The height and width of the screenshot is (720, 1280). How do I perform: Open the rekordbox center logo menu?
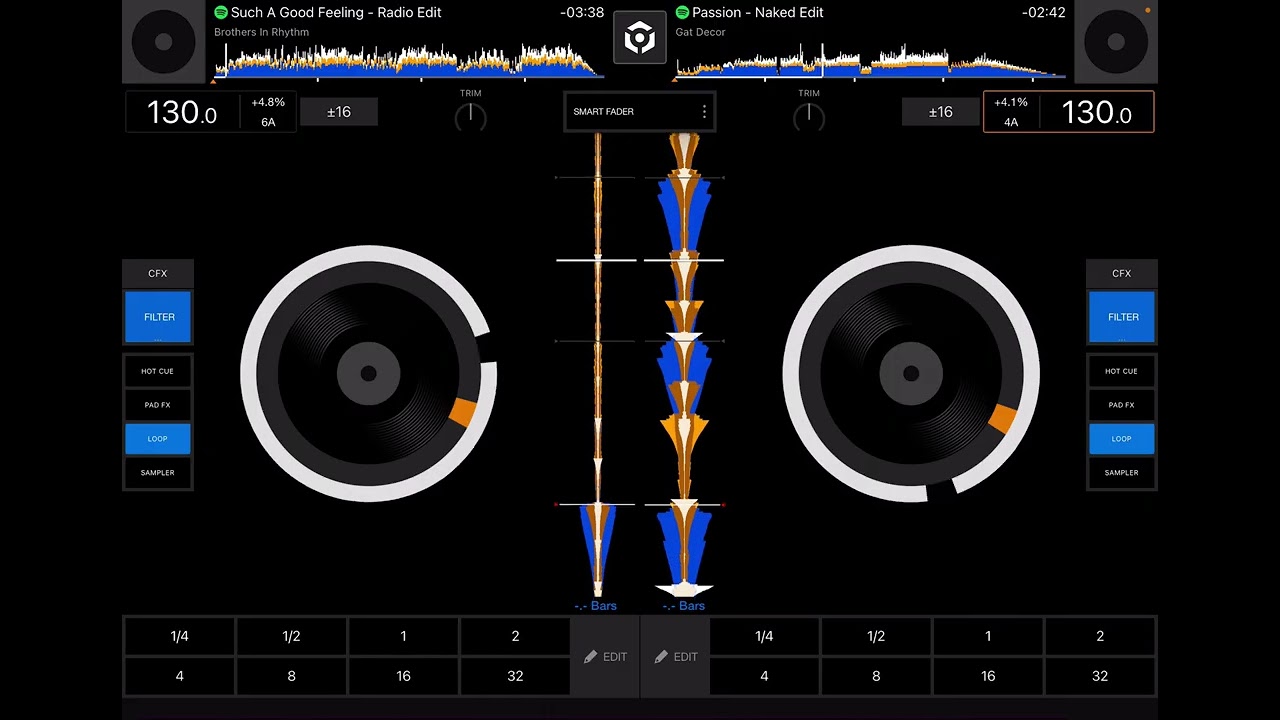pos(639,38)
